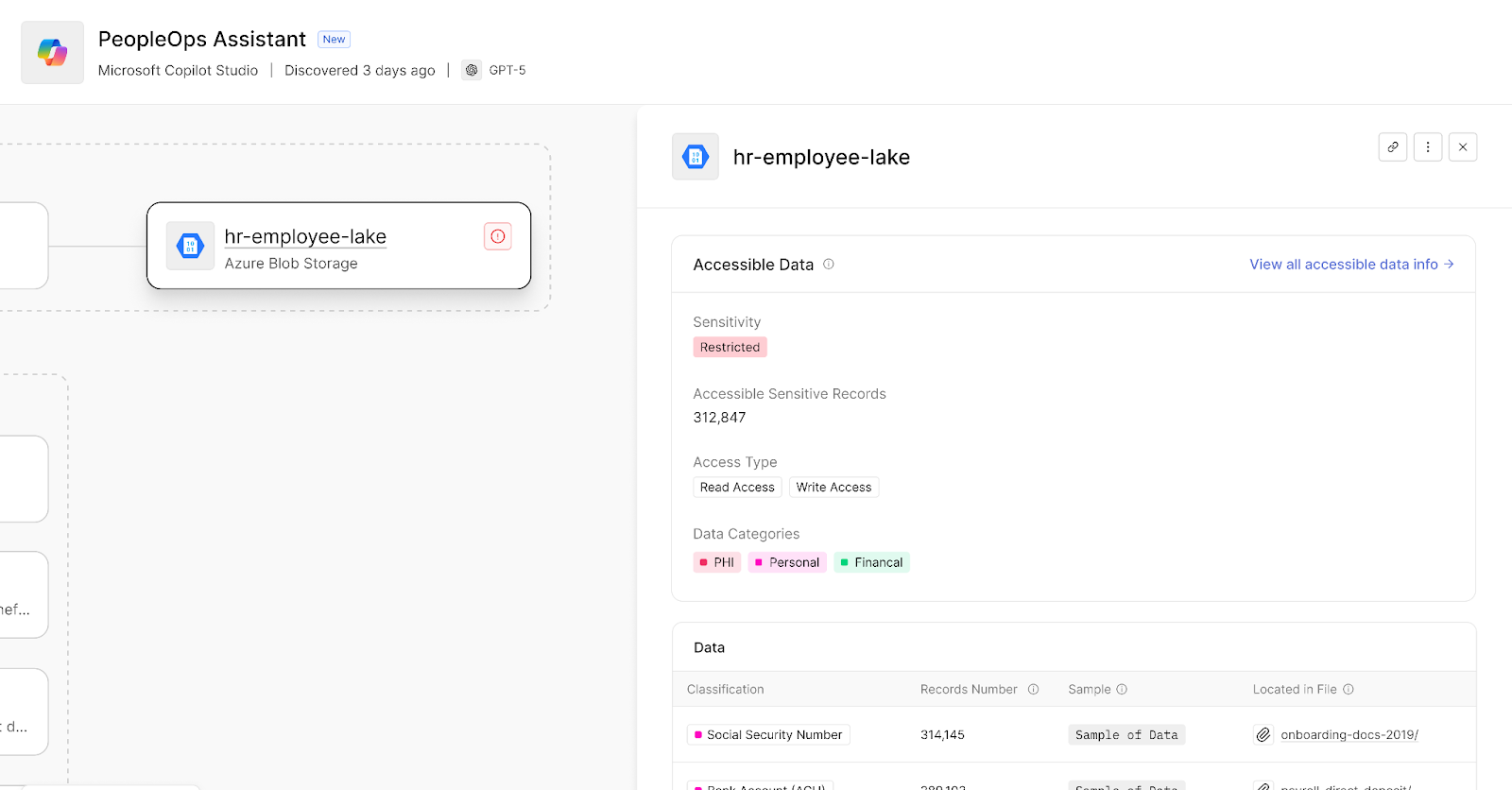Screen dimensions: 1512x790
Task: Copy link to hr-employee-lake panel
Action: pos(1393,147)
